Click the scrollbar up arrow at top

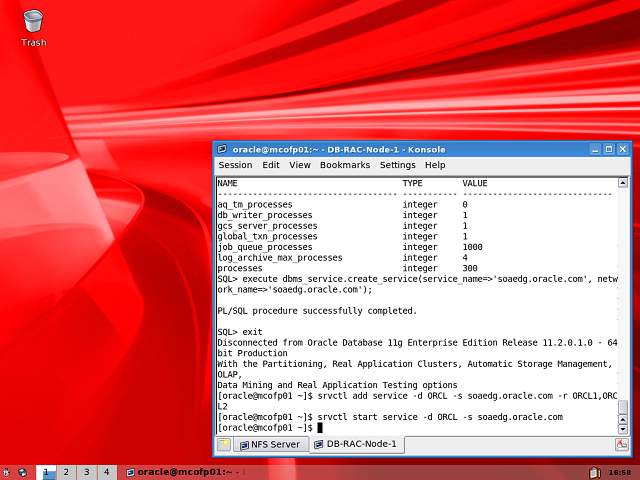tap(622, 183)
